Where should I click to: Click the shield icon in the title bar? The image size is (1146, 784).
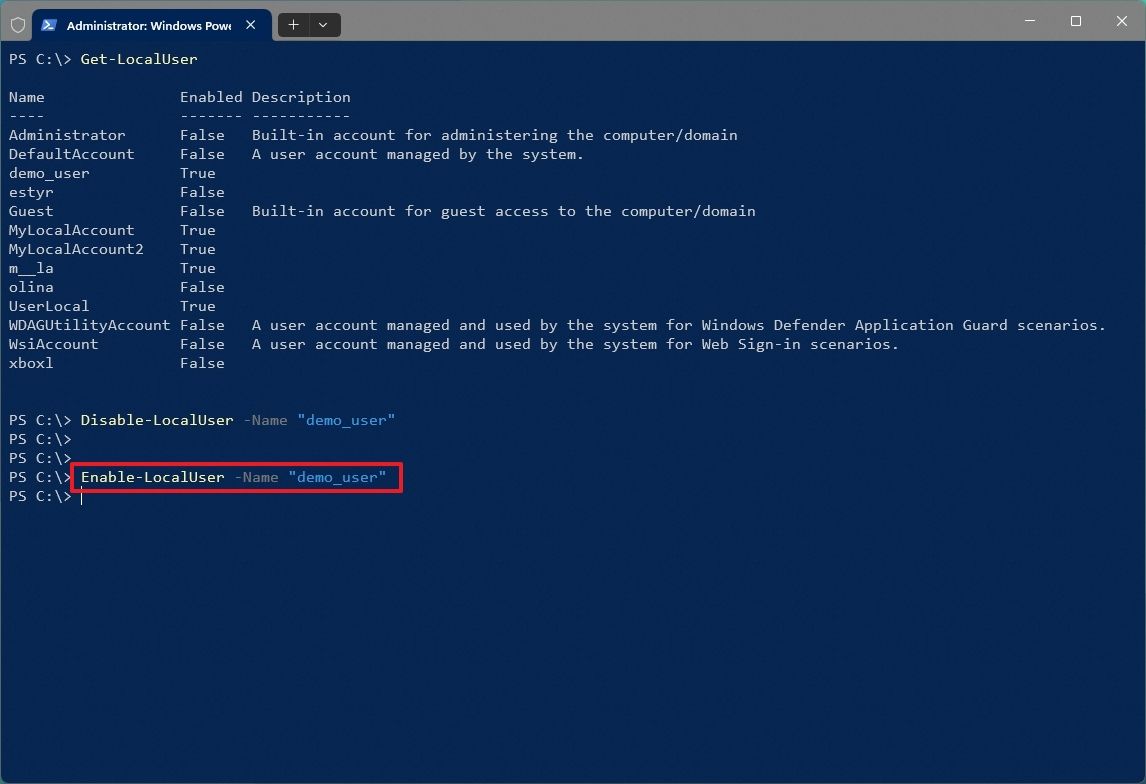[17, 25]
